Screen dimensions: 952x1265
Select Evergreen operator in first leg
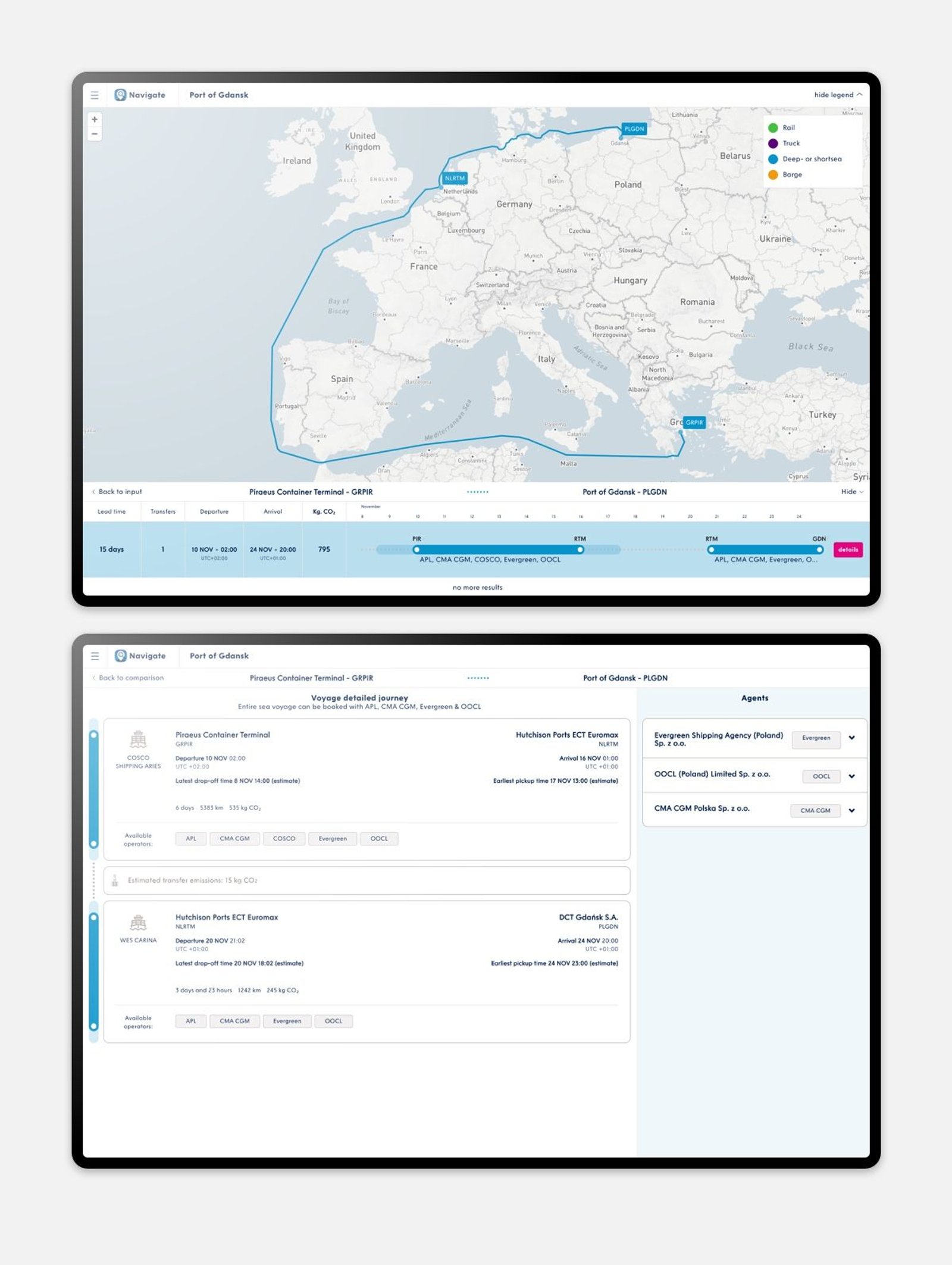point(333,839)
